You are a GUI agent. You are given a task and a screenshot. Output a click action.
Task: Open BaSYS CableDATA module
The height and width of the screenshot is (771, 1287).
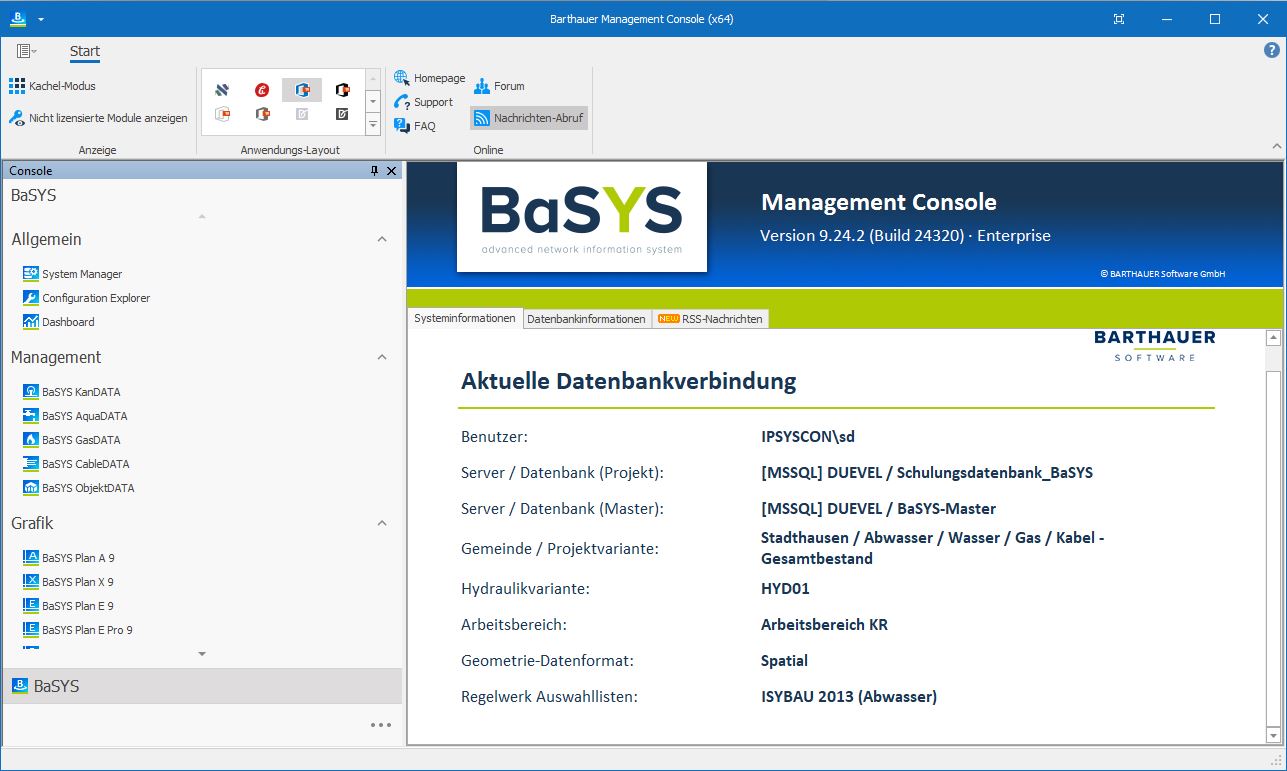coord(76,464)
